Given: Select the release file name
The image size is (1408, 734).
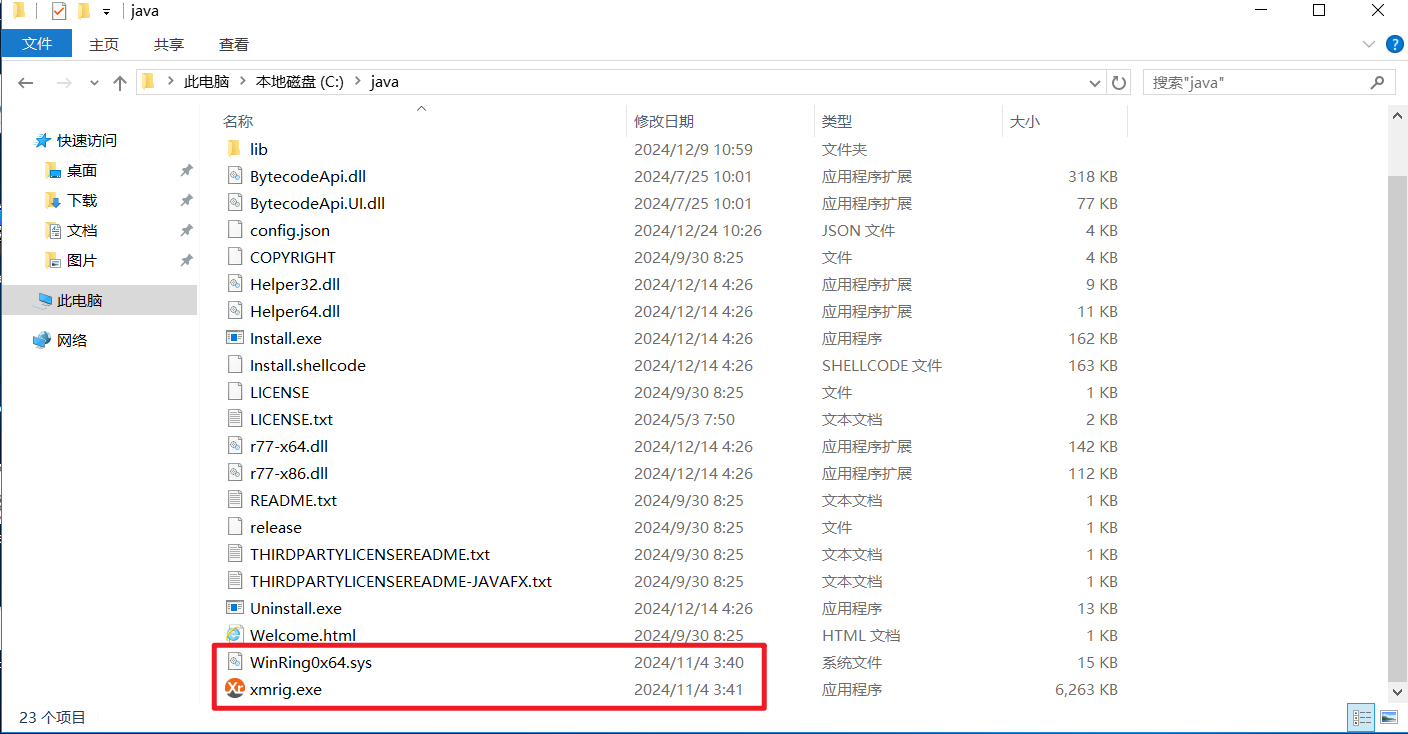Looking at the screenshot, I should [x=276, y=527].
